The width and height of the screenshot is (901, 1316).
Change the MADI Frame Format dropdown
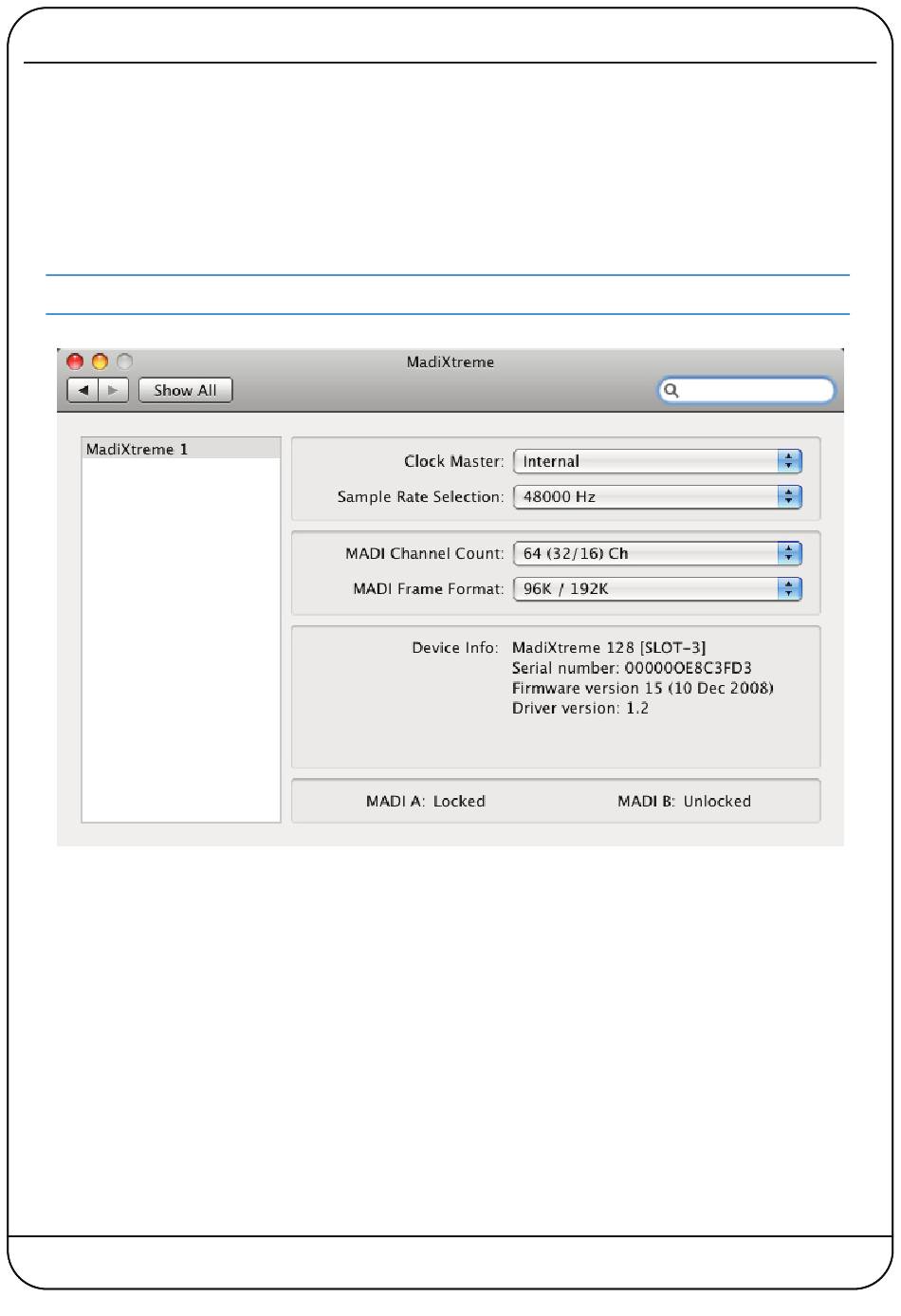[657, 588]
